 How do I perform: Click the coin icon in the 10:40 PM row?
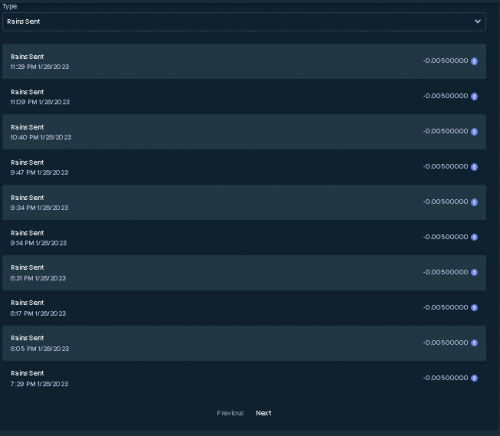(x=474, y=132)
